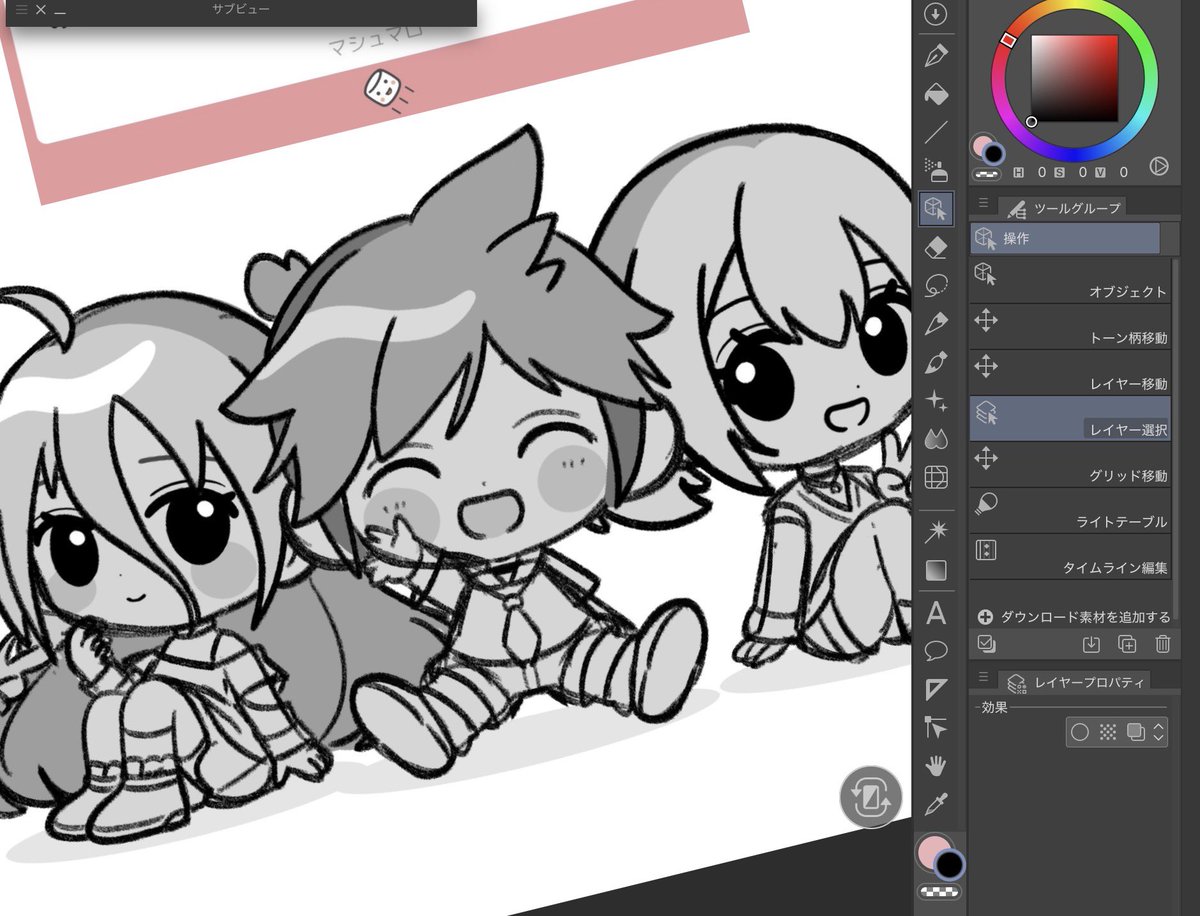The image size is (1200, 916).
Task: Select the Pencil tool below the lasso
Action: click(x=936, y=323)
